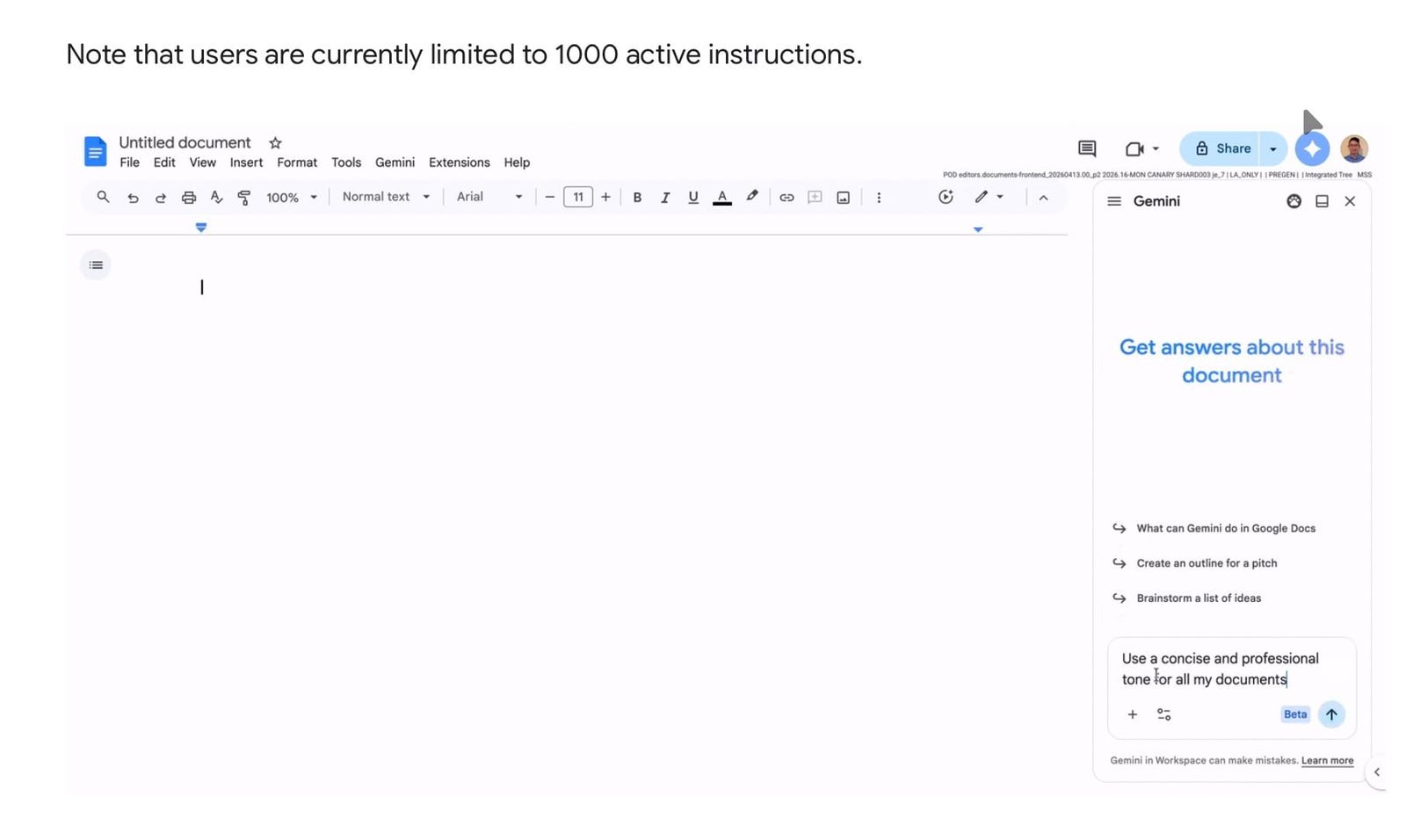Click the font size field showing 11
Viewport: 1406px width, 840px height.
pyautogui.click(x=578, y=198)
